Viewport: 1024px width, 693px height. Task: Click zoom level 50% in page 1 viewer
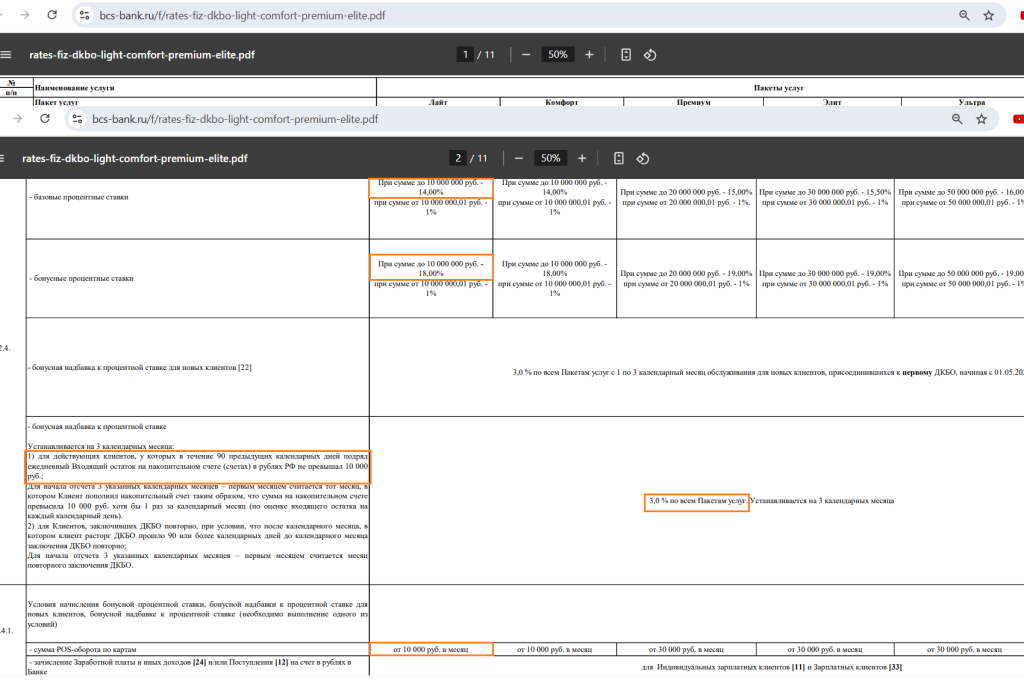[x=558, y=55]
